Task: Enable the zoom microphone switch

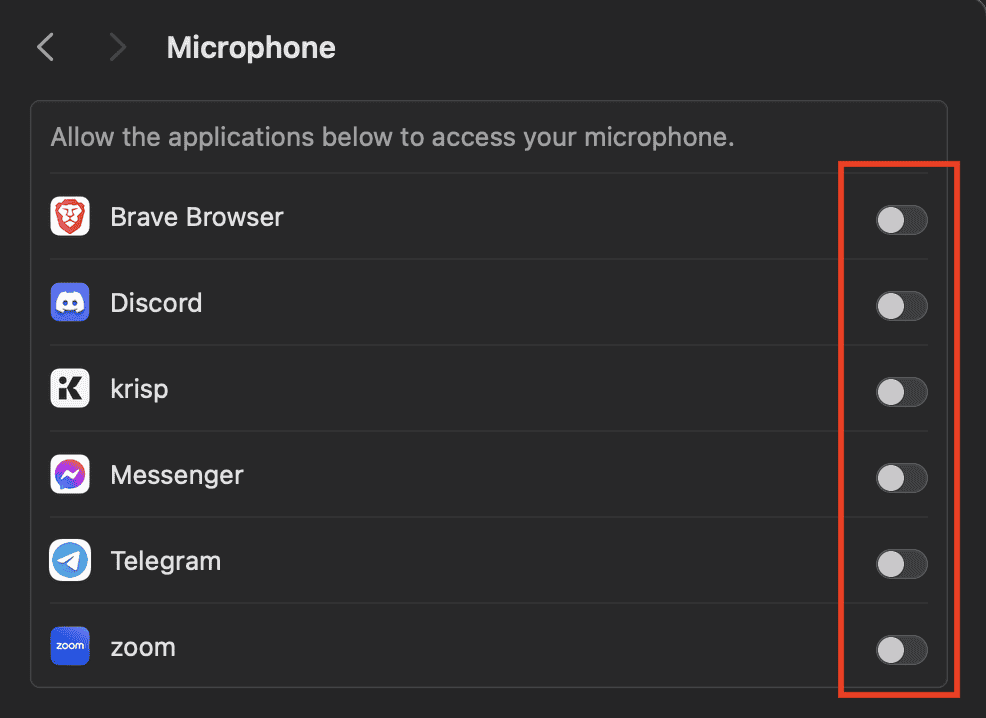Action: [901, 651]
